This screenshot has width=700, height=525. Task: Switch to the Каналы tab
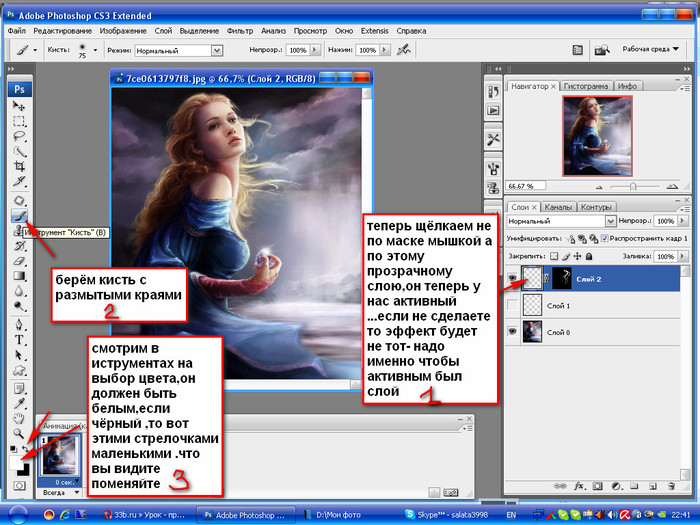tap(558, 207)
